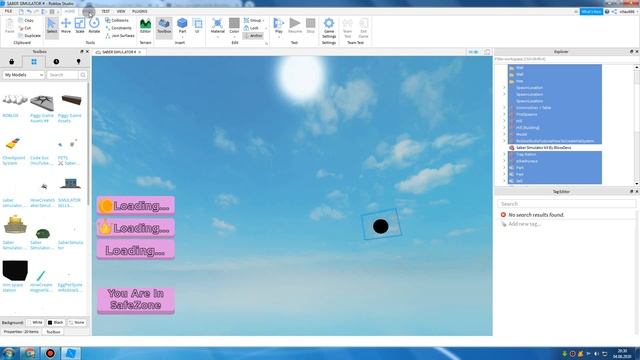This screenshot has height=360, width=640.
Task: Select the Piggy Game Assets stone model thumbnail
Action: coord(42,103)
